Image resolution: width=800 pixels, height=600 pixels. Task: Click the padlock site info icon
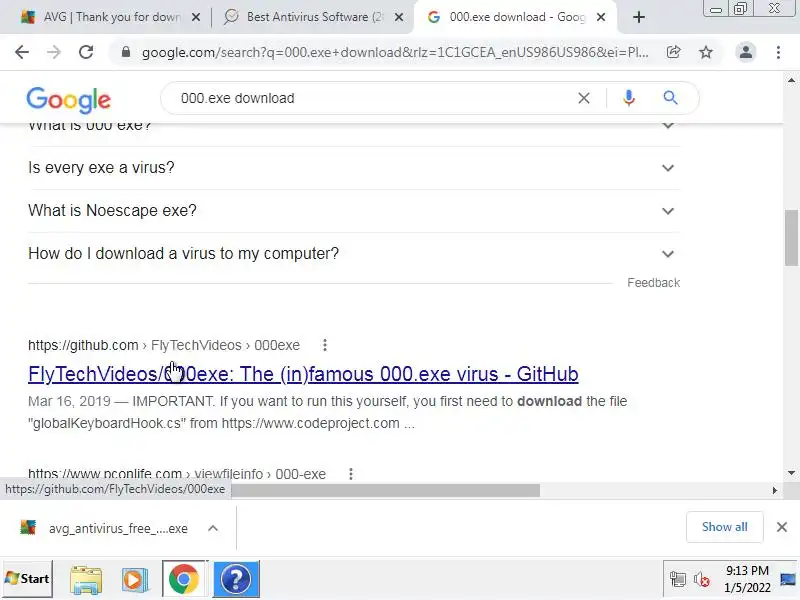point(126,52)
